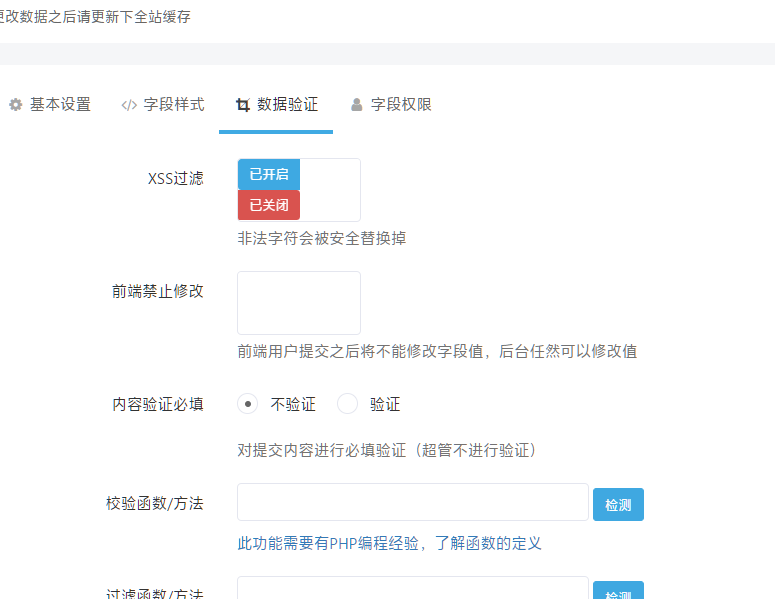Click the user icon beside 字段权限

356,105
